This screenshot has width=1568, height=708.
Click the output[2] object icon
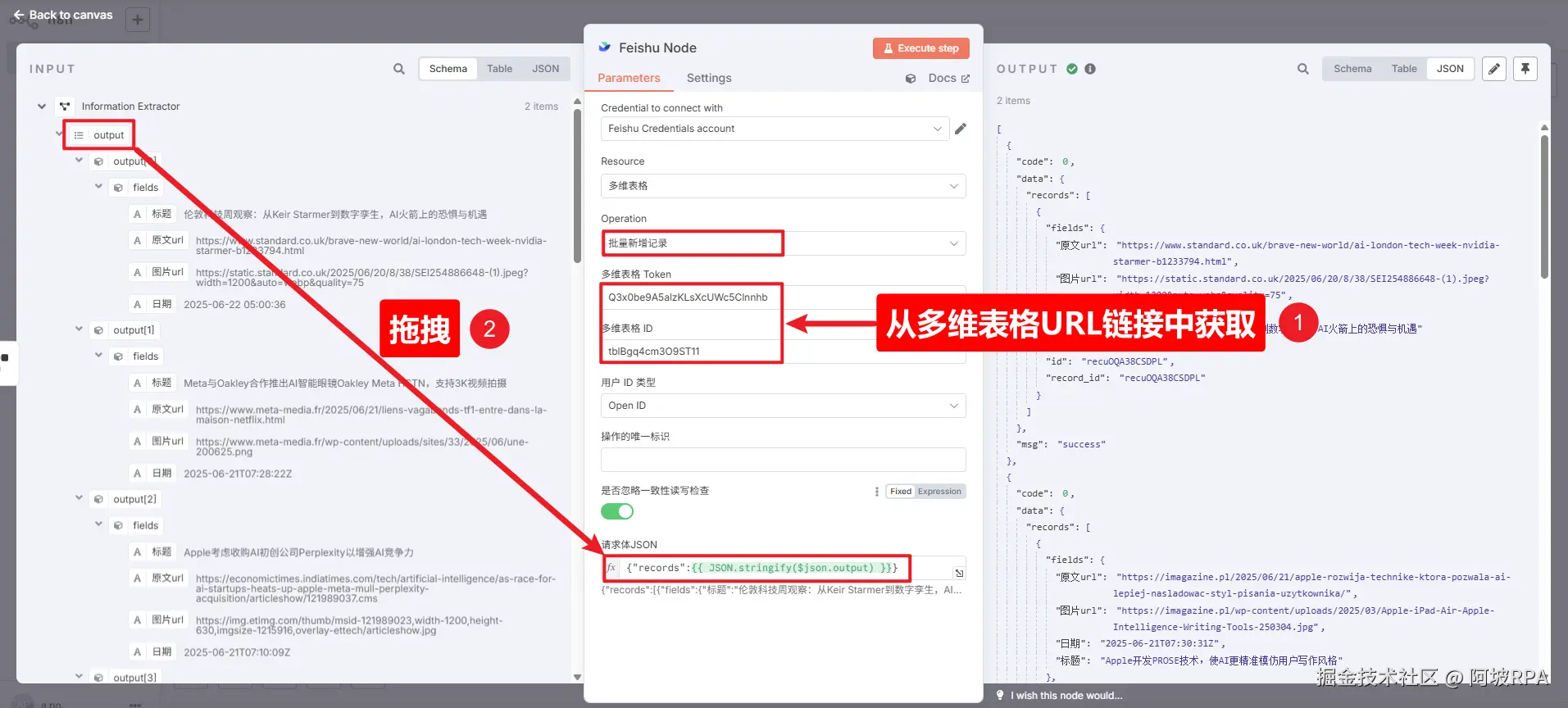pyautogui.click(x=98, y=499)
